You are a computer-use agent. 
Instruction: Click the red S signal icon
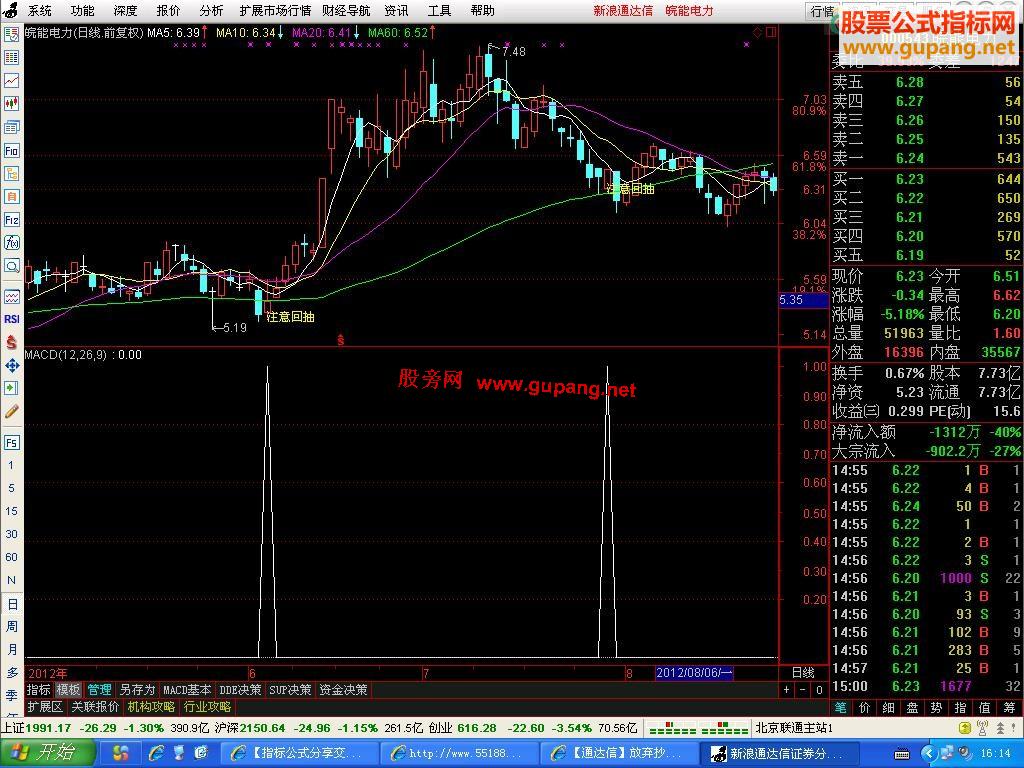pyautogui.click(x=12, y=342)
